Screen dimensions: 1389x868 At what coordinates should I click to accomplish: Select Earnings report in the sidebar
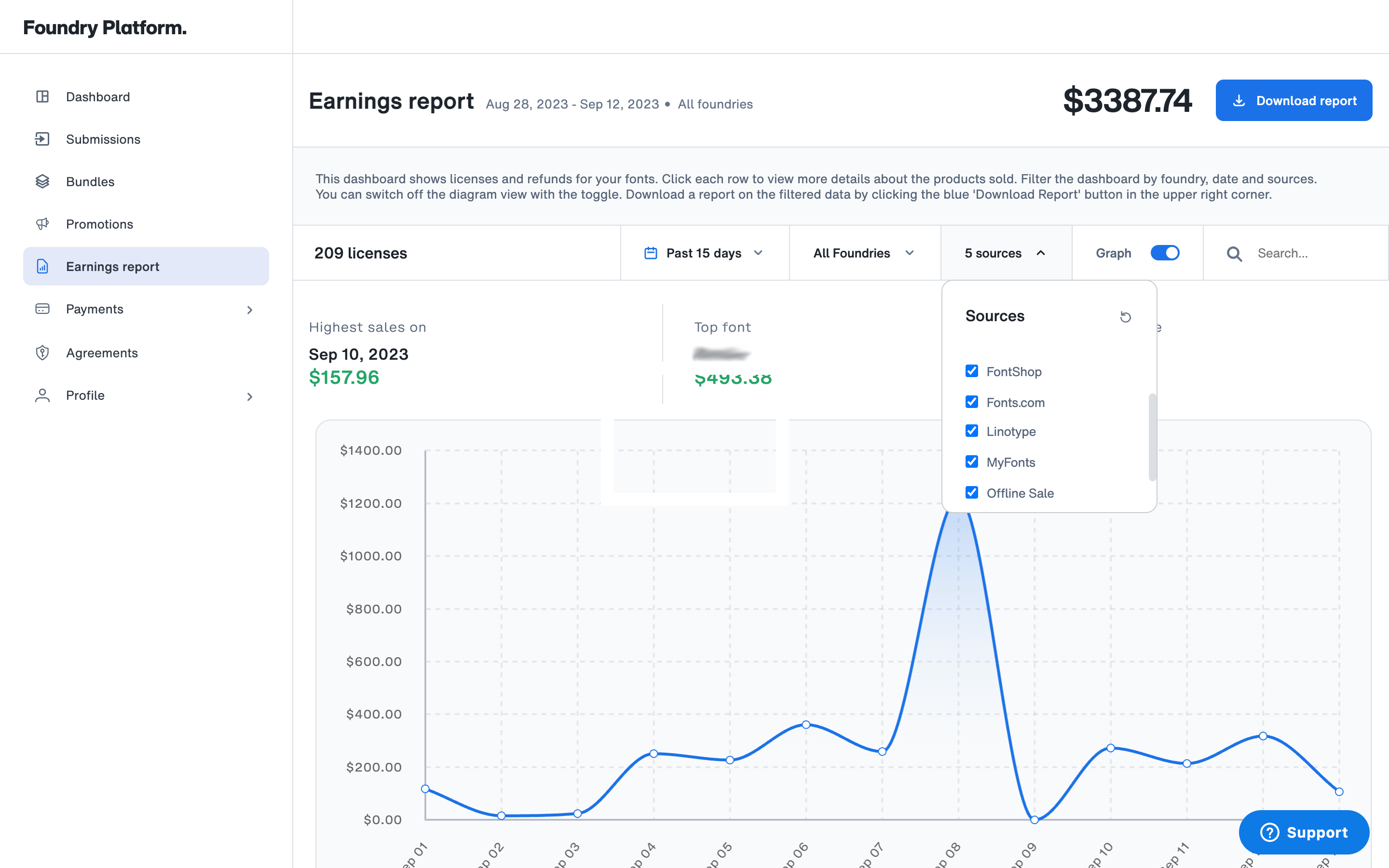(x=146, y=266)
